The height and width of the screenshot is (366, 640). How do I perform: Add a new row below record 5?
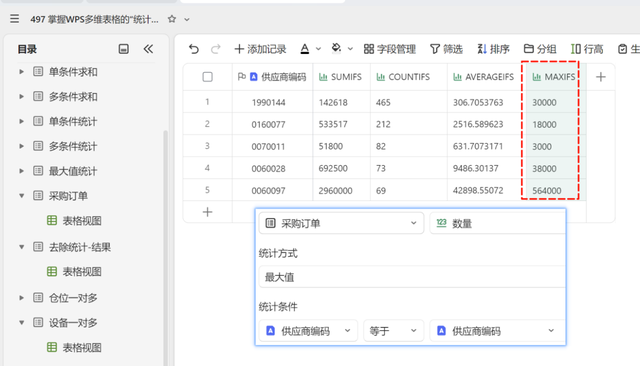207,212
